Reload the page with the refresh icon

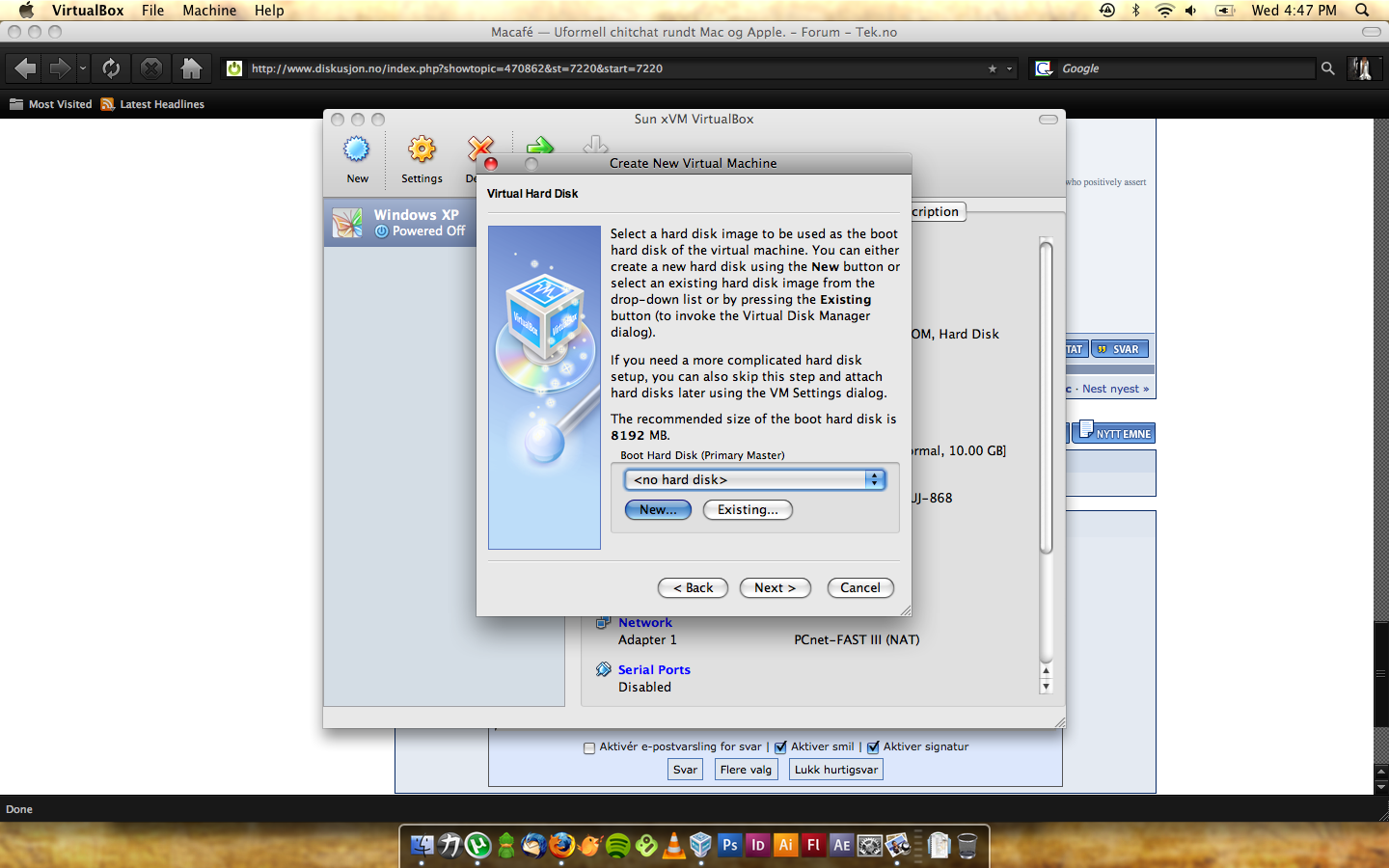click(x=111, y=68)
